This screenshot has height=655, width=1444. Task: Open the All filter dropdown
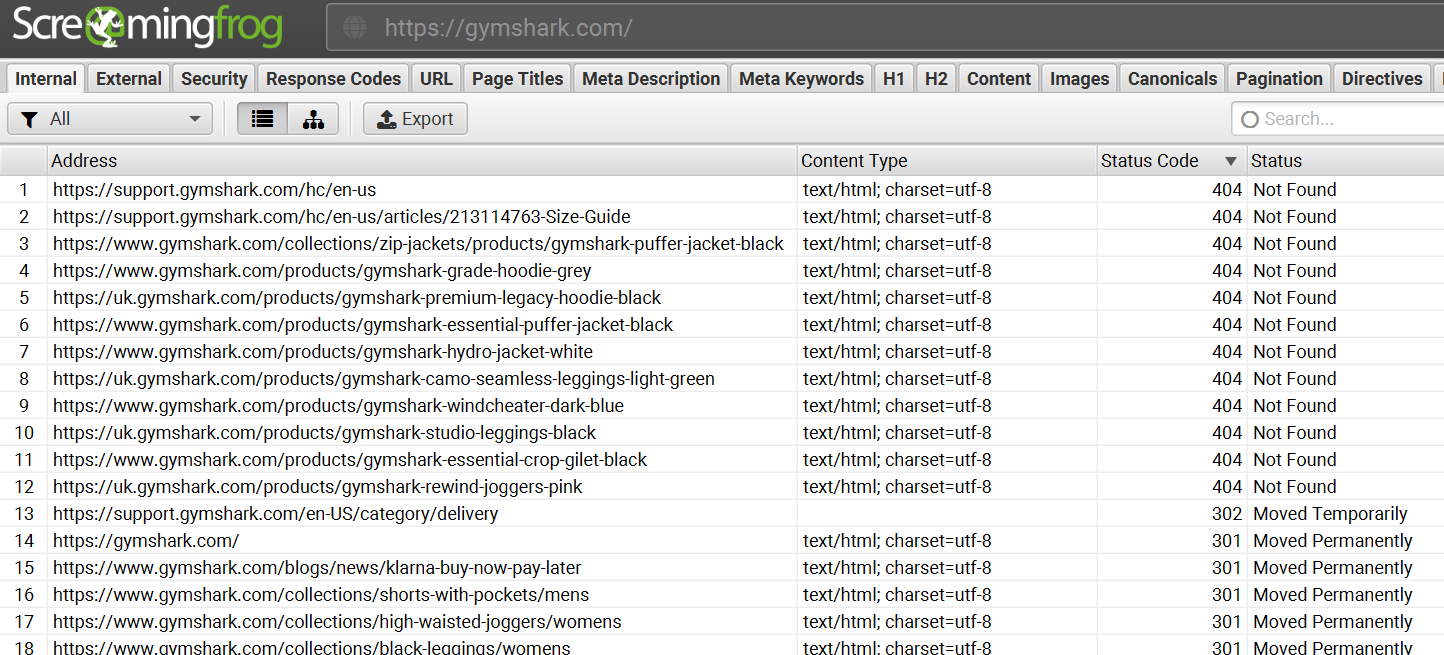[110, 119]
